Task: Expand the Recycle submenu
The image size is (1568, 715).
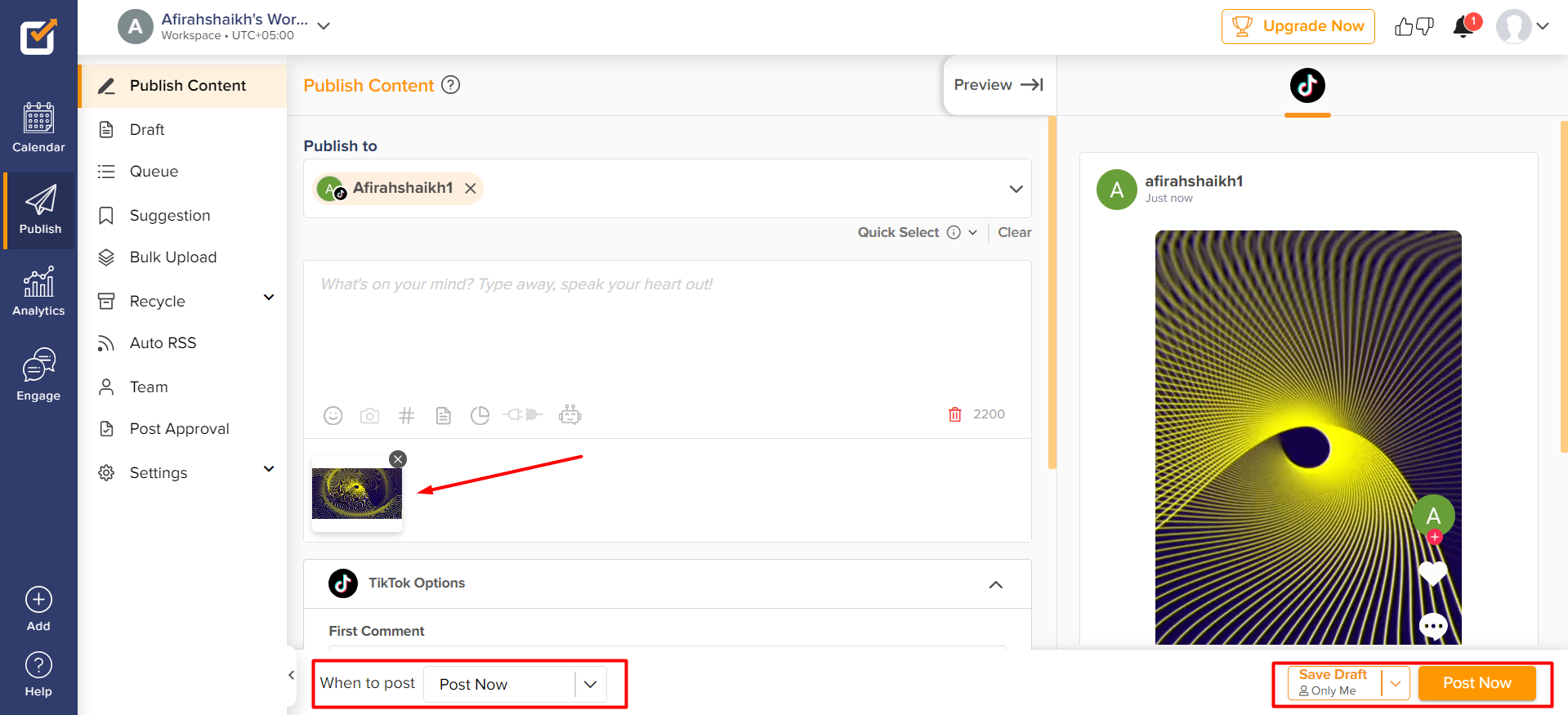Action: click(x=268, y=298)
